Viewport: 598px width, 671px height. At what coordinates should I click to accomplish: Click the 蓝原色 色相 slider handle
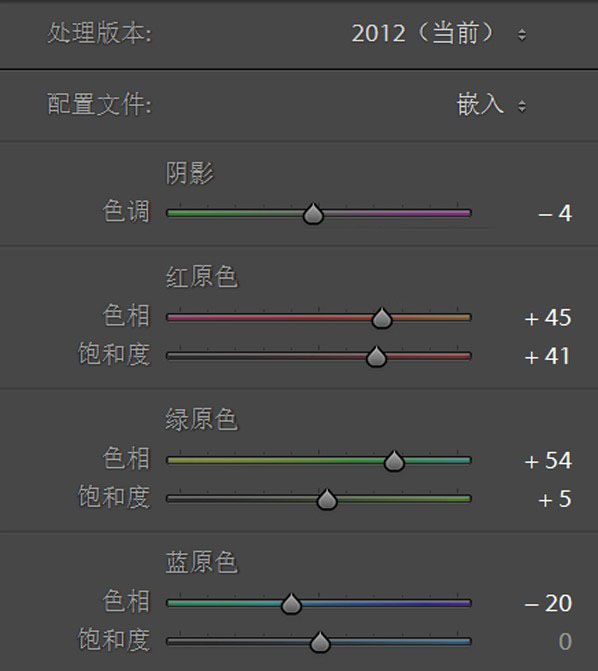(292, 604)
